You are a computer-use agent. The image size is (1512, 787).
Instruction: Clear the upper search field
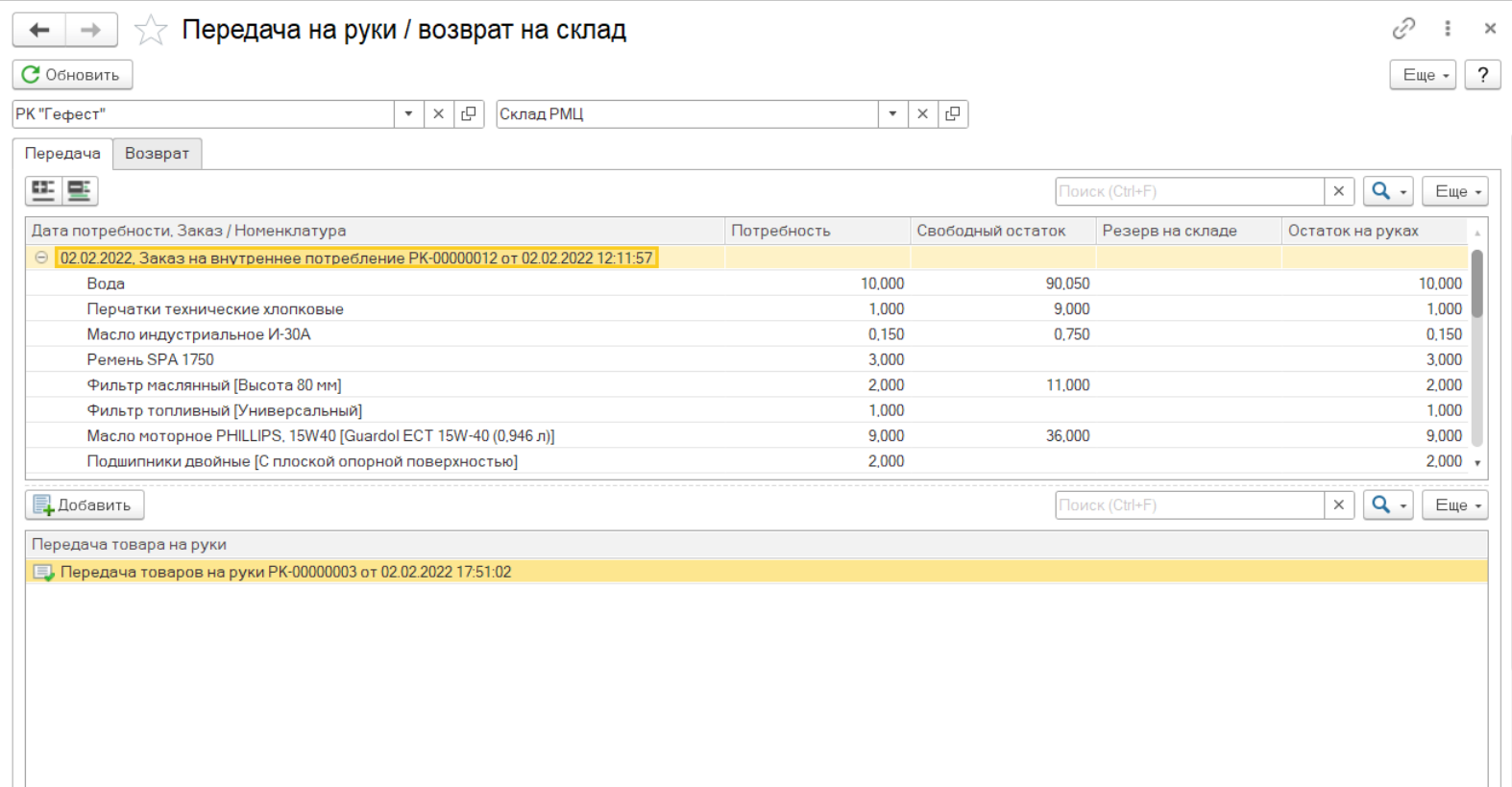point(1338,191)
